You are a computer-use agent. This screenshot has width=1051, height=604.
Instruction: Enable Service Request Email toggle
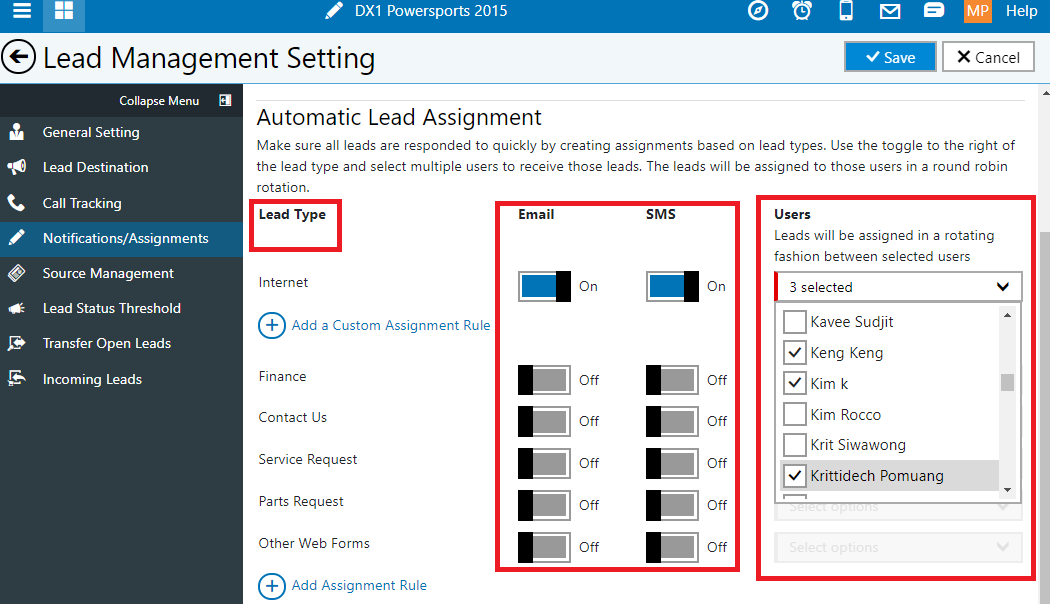point(544,463)
